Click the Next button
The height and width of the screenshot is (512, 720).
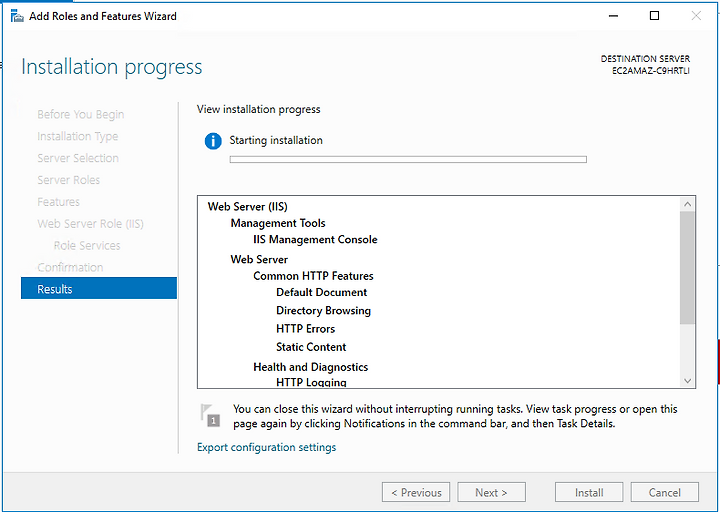(491, 492)
